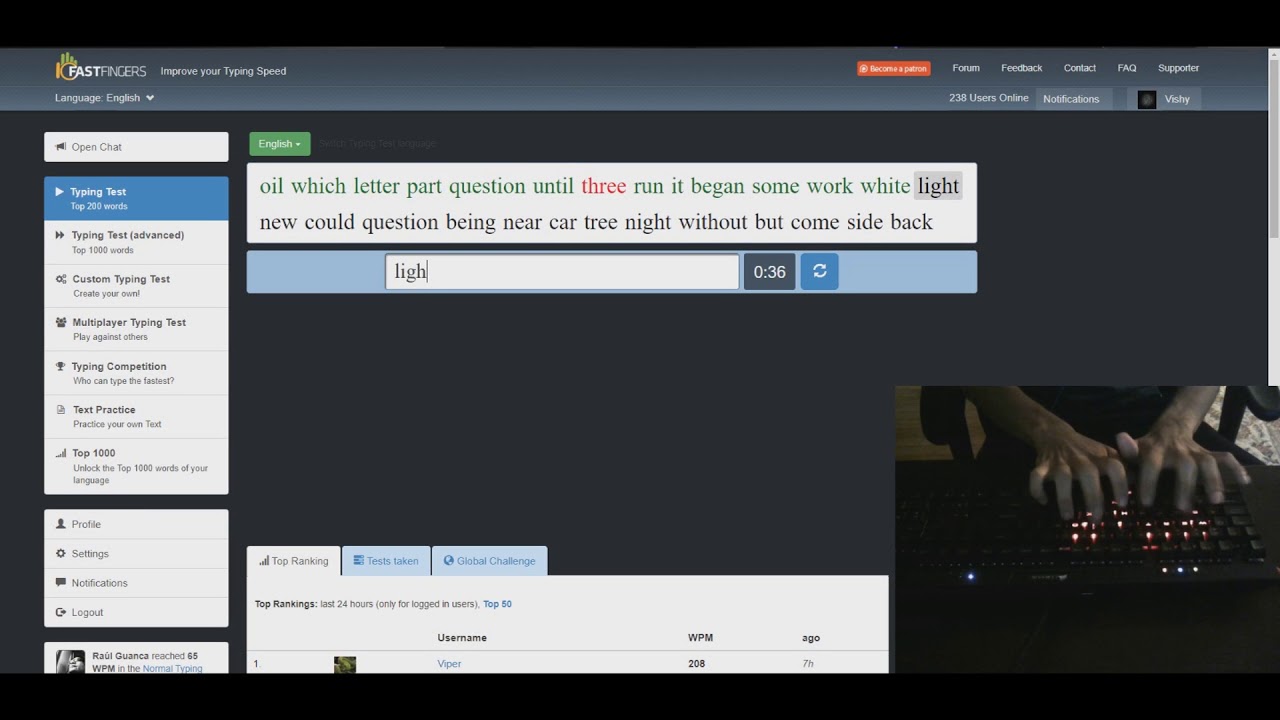Switch to the Top Ranking tab
The image size is (1280, 720).
coord(294,561)
